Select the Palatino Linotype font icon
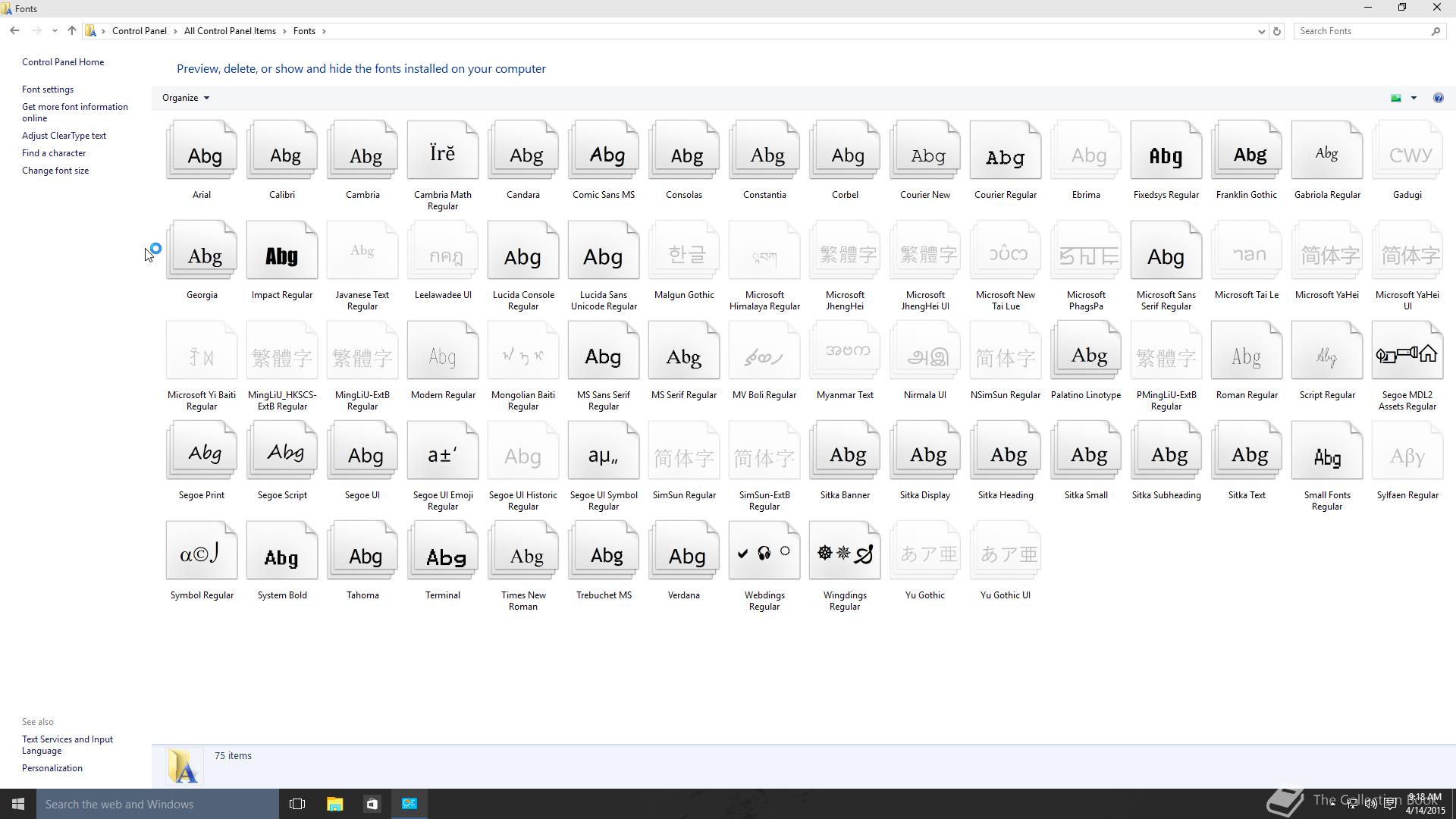This screenshot has height=819, width=1456. pyautogui.click(x=1085, y=350)
